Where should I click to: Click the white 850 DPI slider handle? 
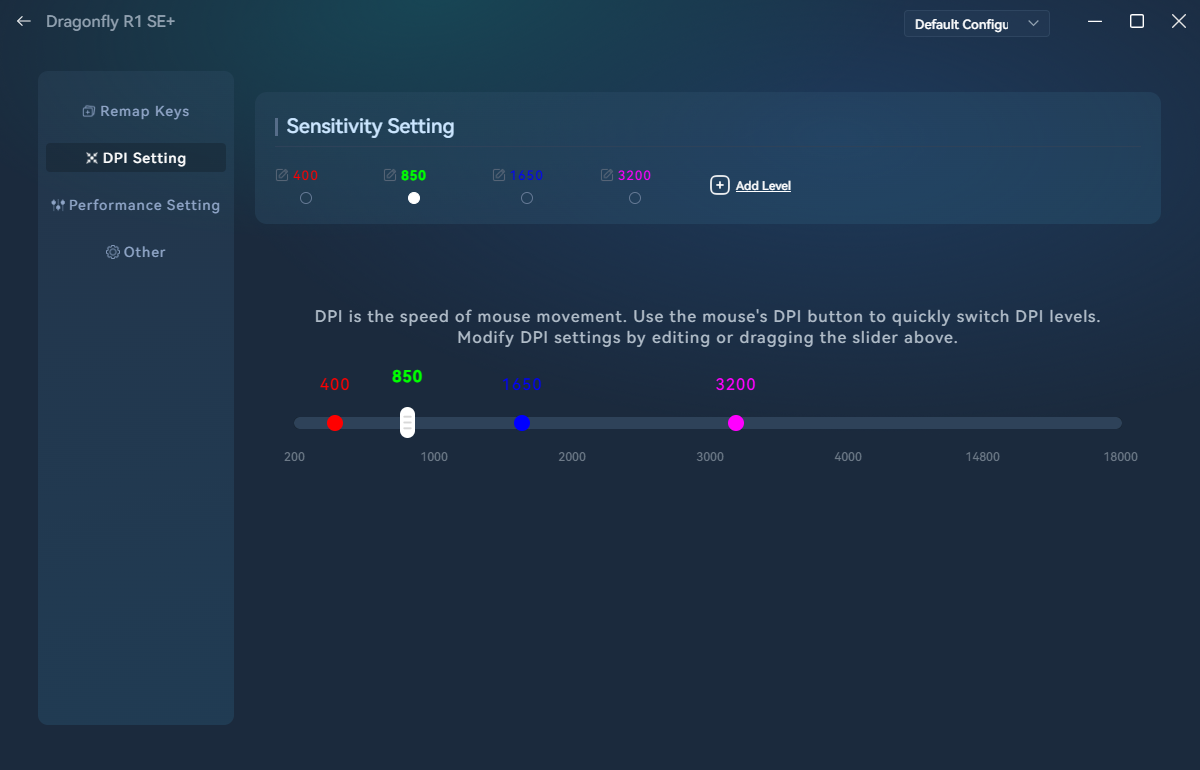coord(407,422)
